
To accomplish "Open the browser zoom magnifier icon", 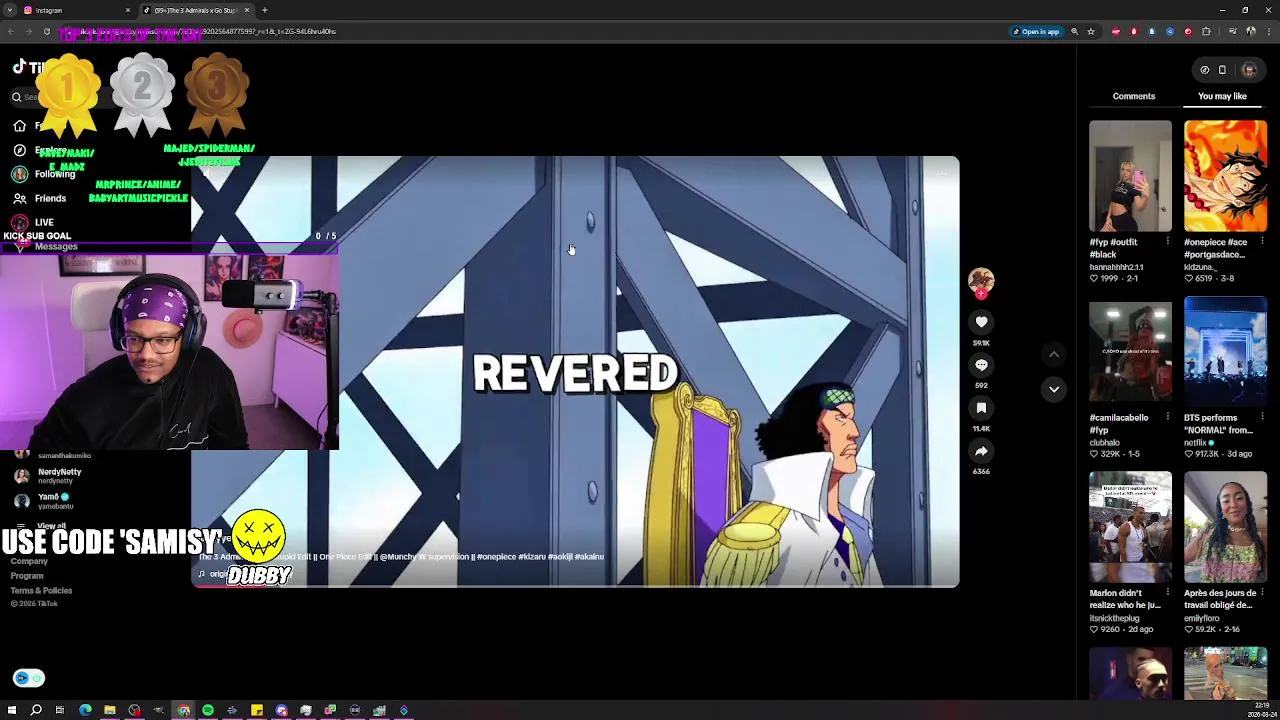I will point(1075,31).
